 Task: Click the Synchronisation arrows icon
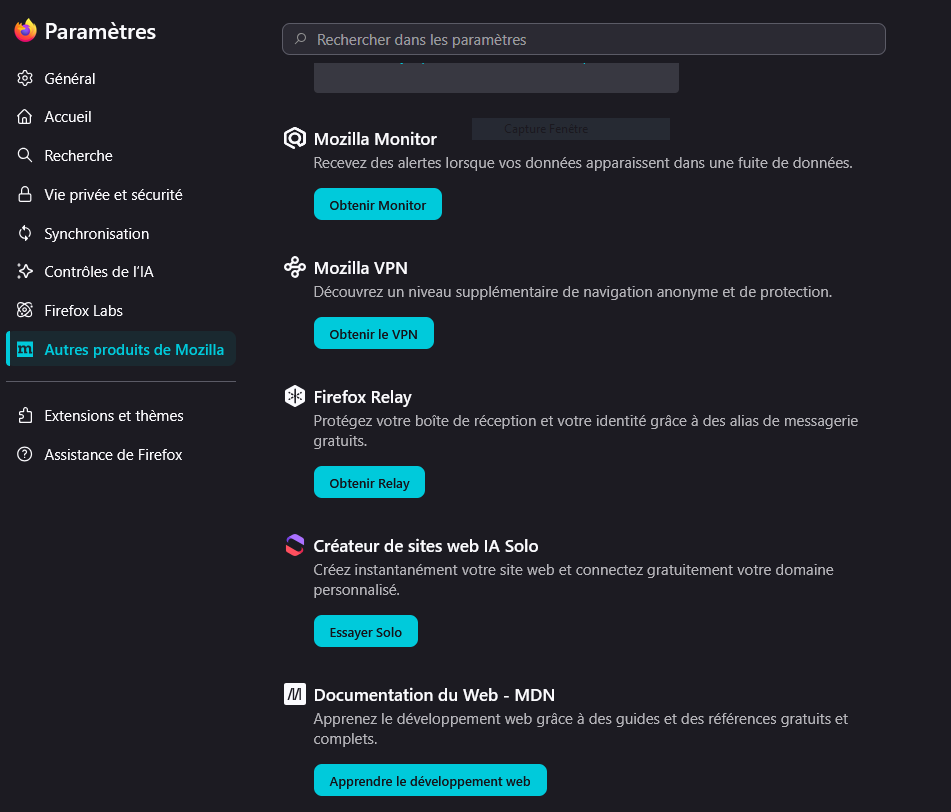[25, 233]
